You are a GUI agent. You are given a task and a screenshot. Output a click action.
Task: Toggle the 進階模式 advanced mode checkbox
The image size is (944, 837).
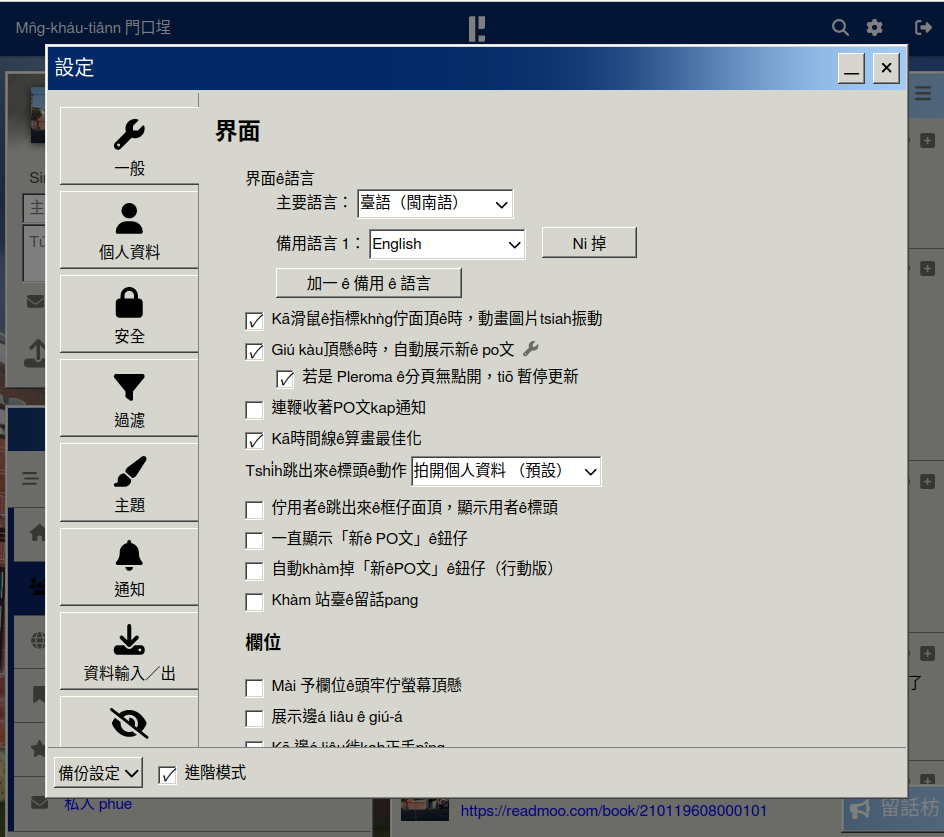click(x=167, y=774)
